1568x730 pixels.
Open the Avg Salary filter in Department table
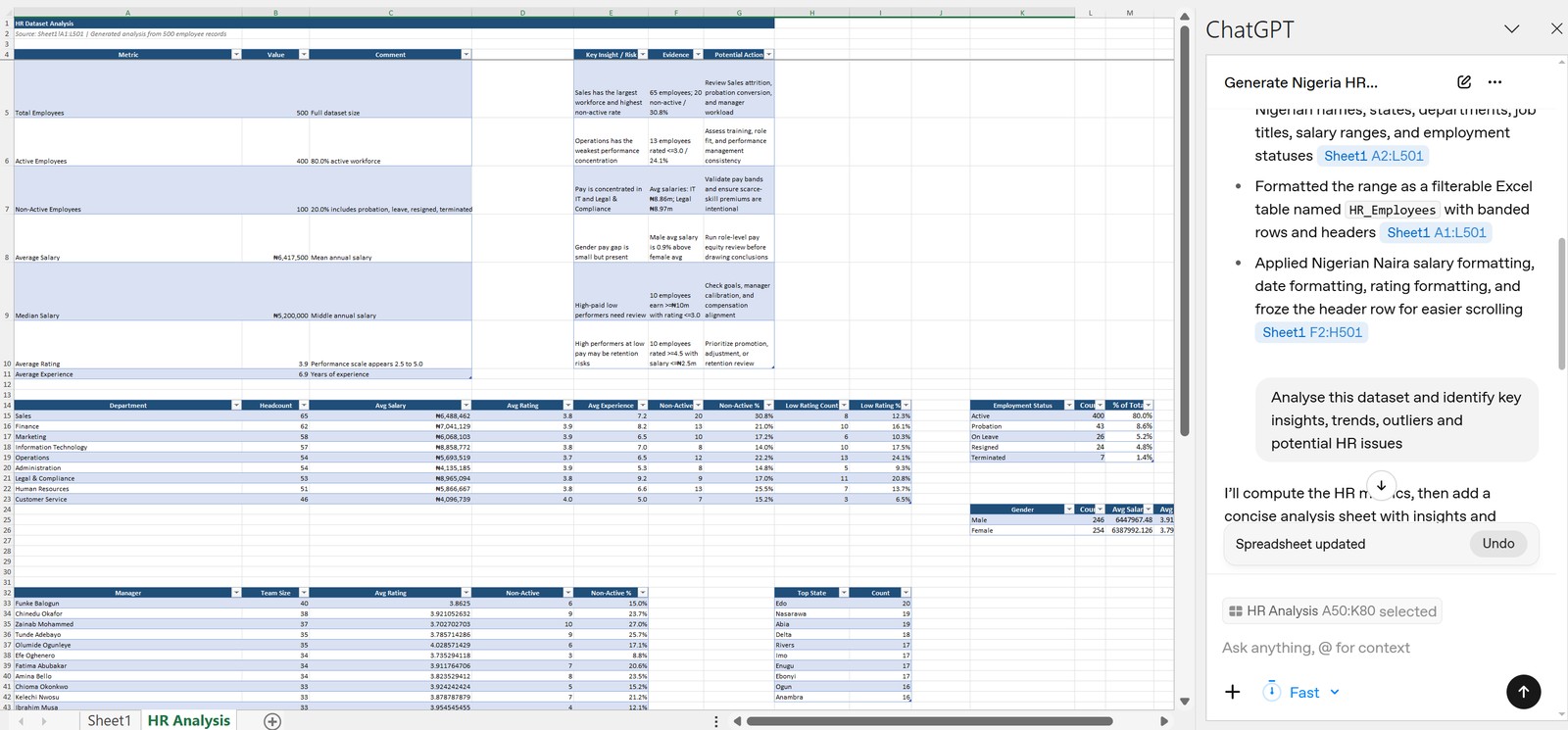[466, 405]
